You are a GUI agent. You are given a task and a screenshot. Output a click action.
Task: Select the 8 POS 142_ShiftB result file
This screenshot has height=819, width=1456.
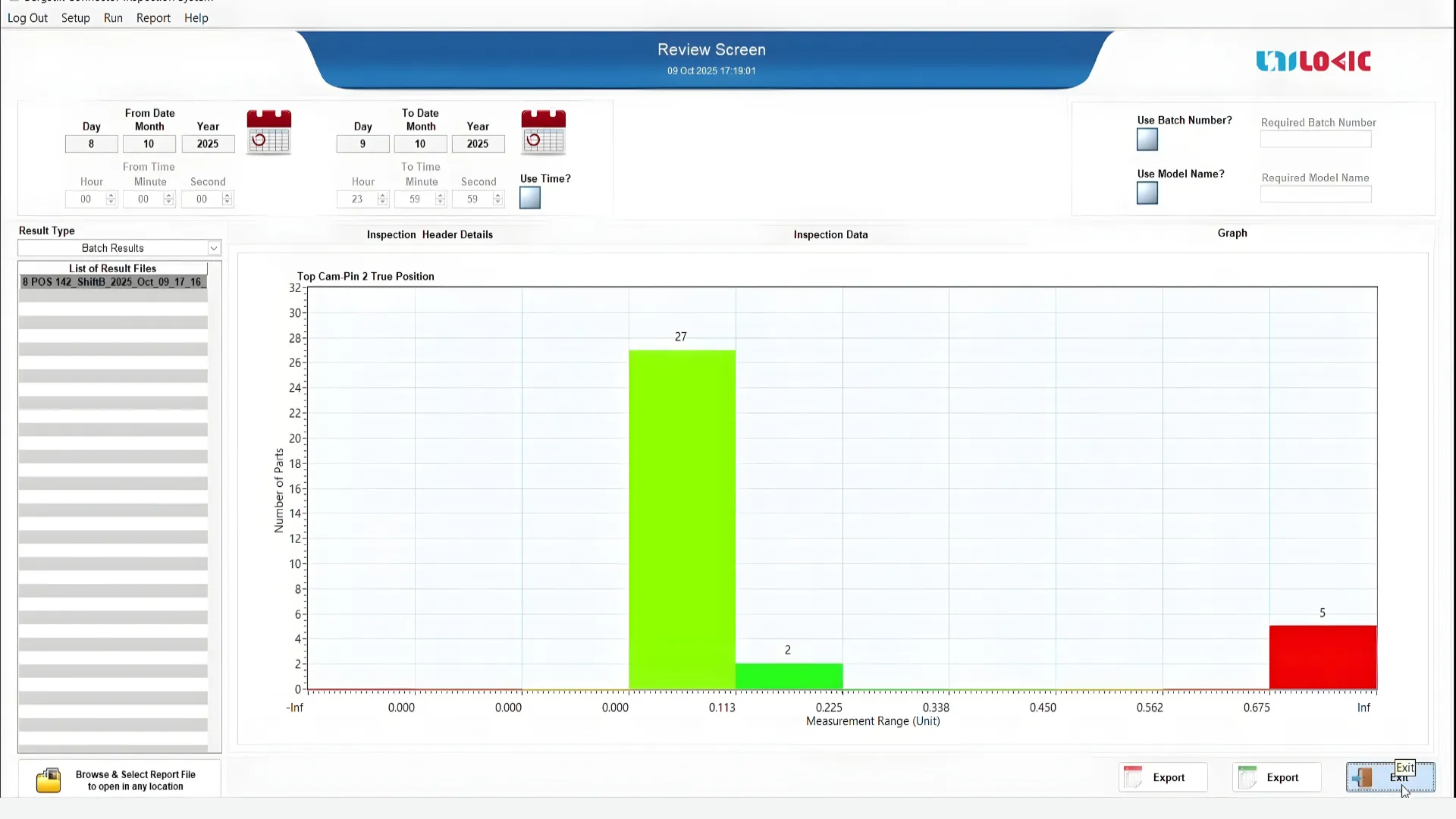click(112, 282)
